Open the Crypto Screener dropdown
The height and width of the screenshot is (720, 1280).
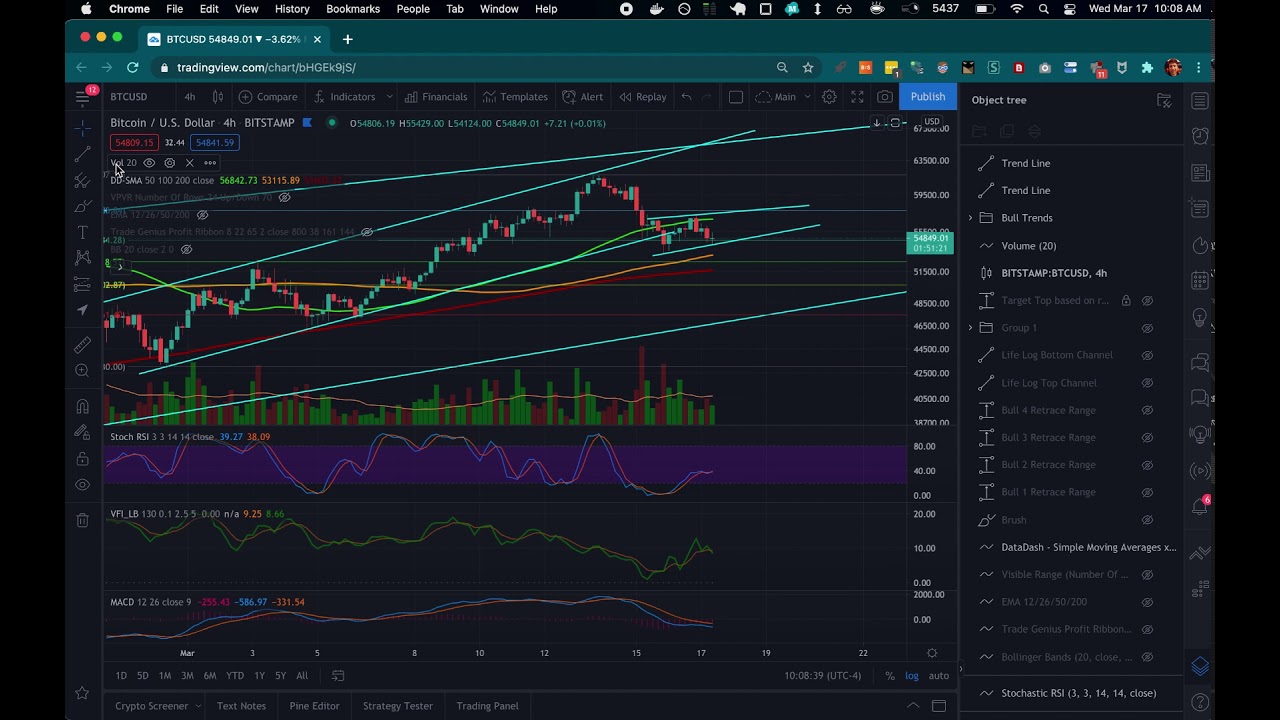[198, 706]
